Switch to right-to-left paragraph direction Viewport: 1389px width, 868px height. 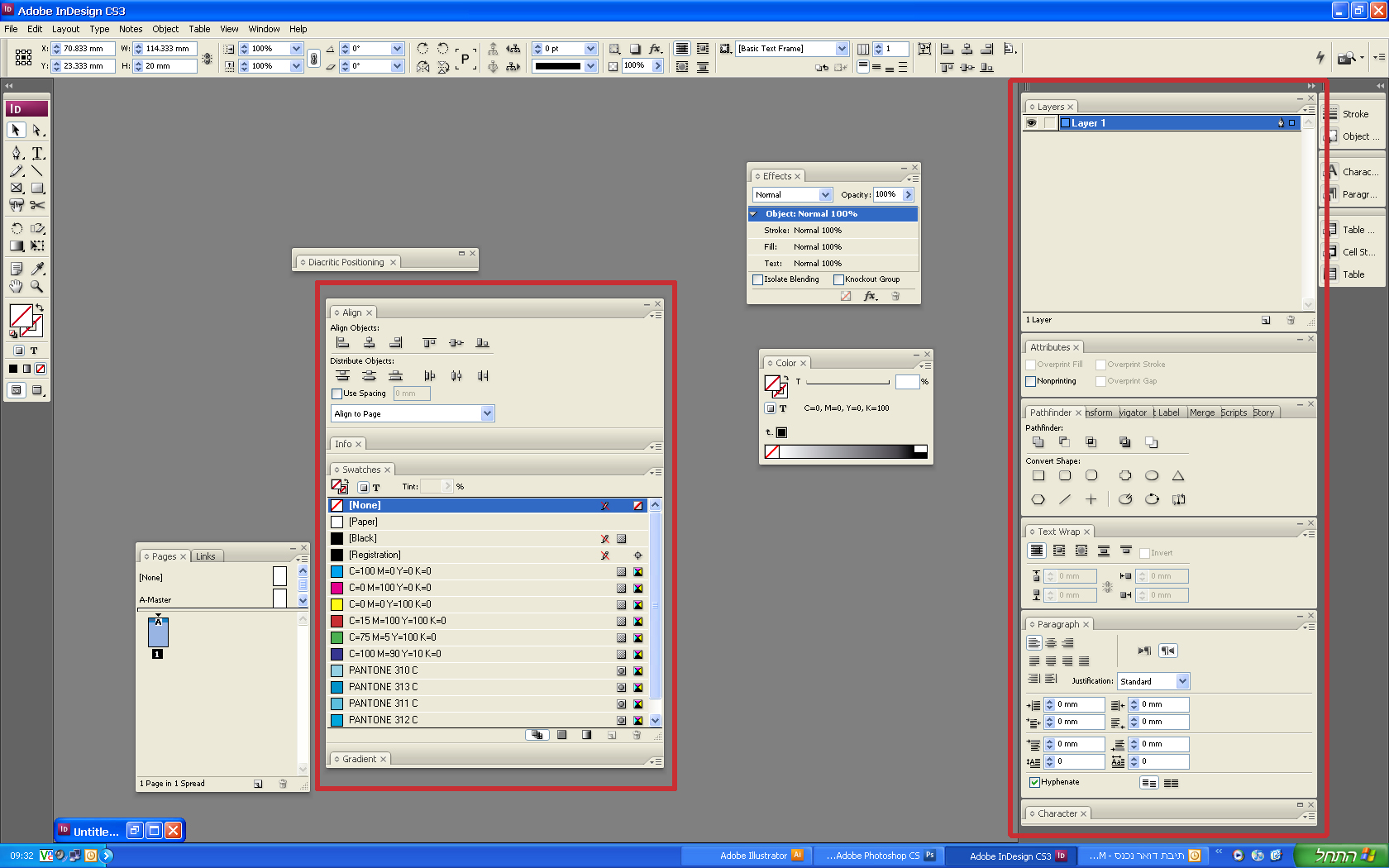click(1167, 651)
